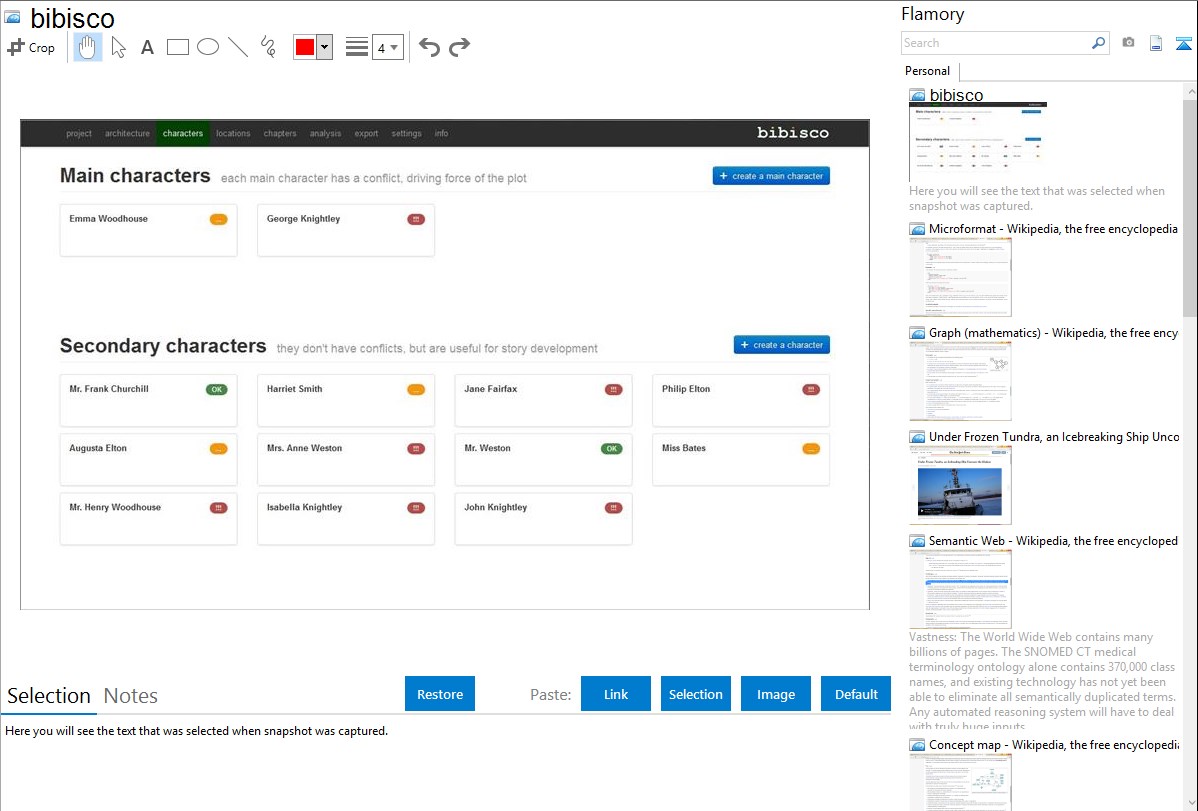Open the Under Frozen Tundra snapshot thumbnail

click(960, 485)
